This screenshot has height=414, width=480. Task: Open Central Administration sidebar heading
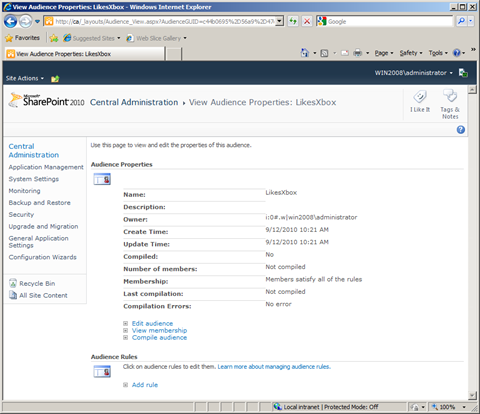coord(34,151)
